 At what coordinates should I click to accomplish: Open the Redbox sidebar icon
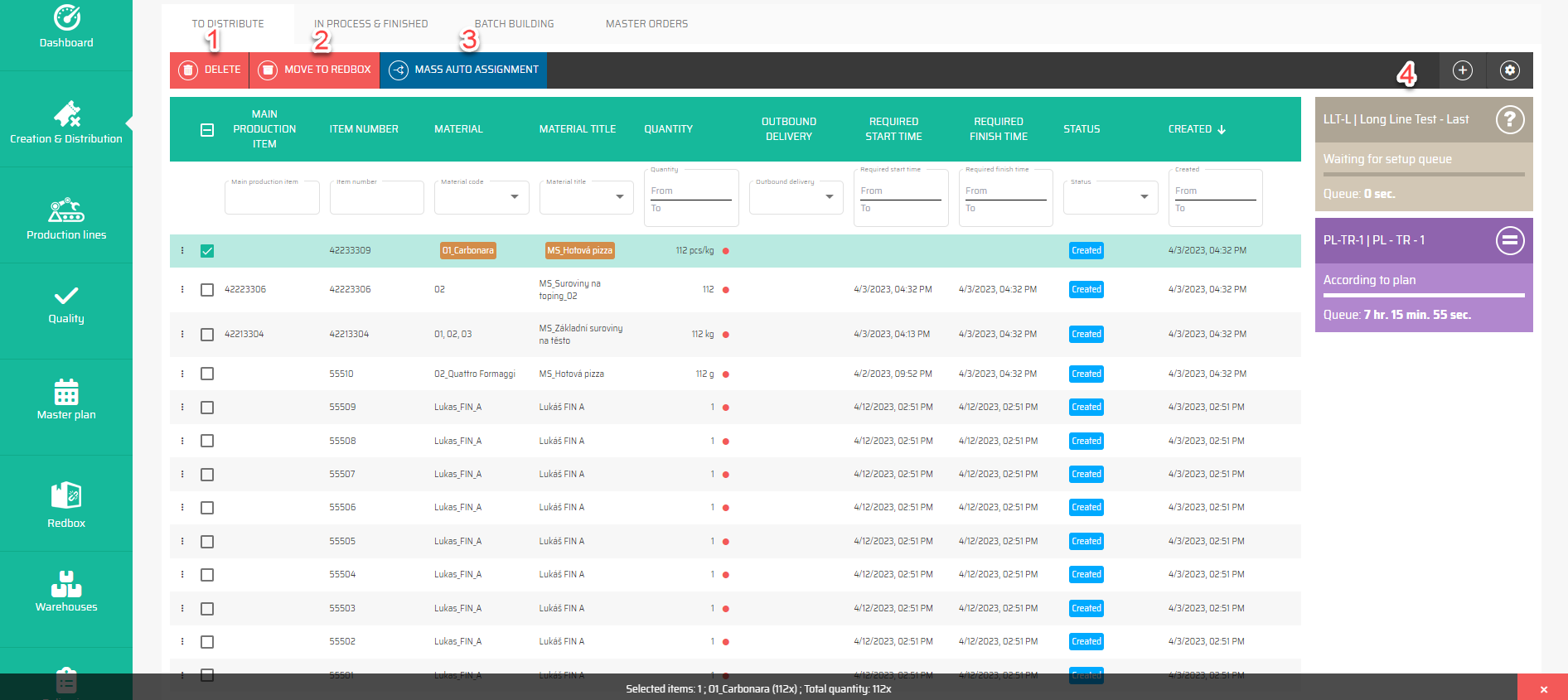tap(66, 495)
